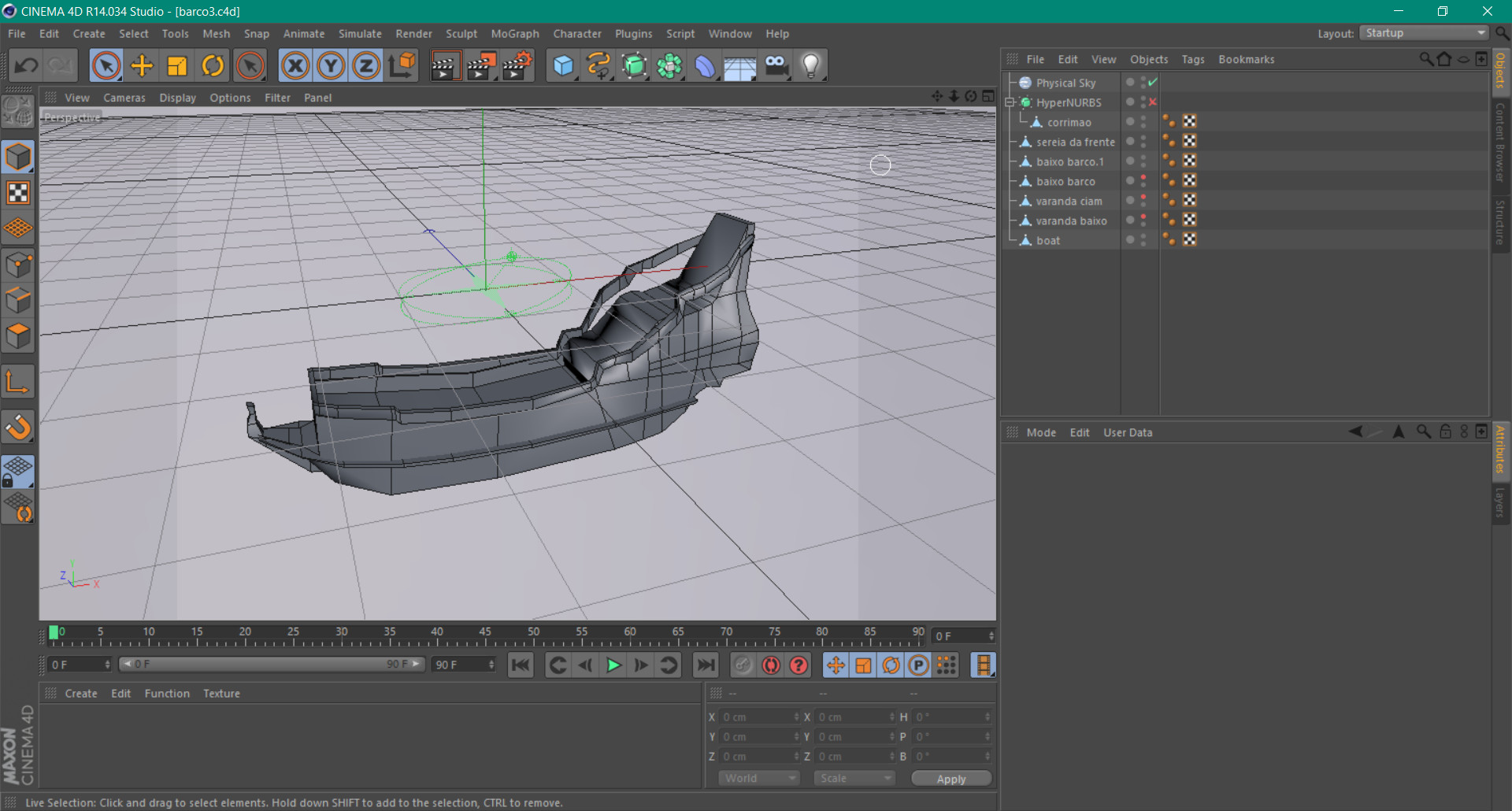Toggle visibility dots of boat
1512x811 pixels.
[x=1143, y=239]
